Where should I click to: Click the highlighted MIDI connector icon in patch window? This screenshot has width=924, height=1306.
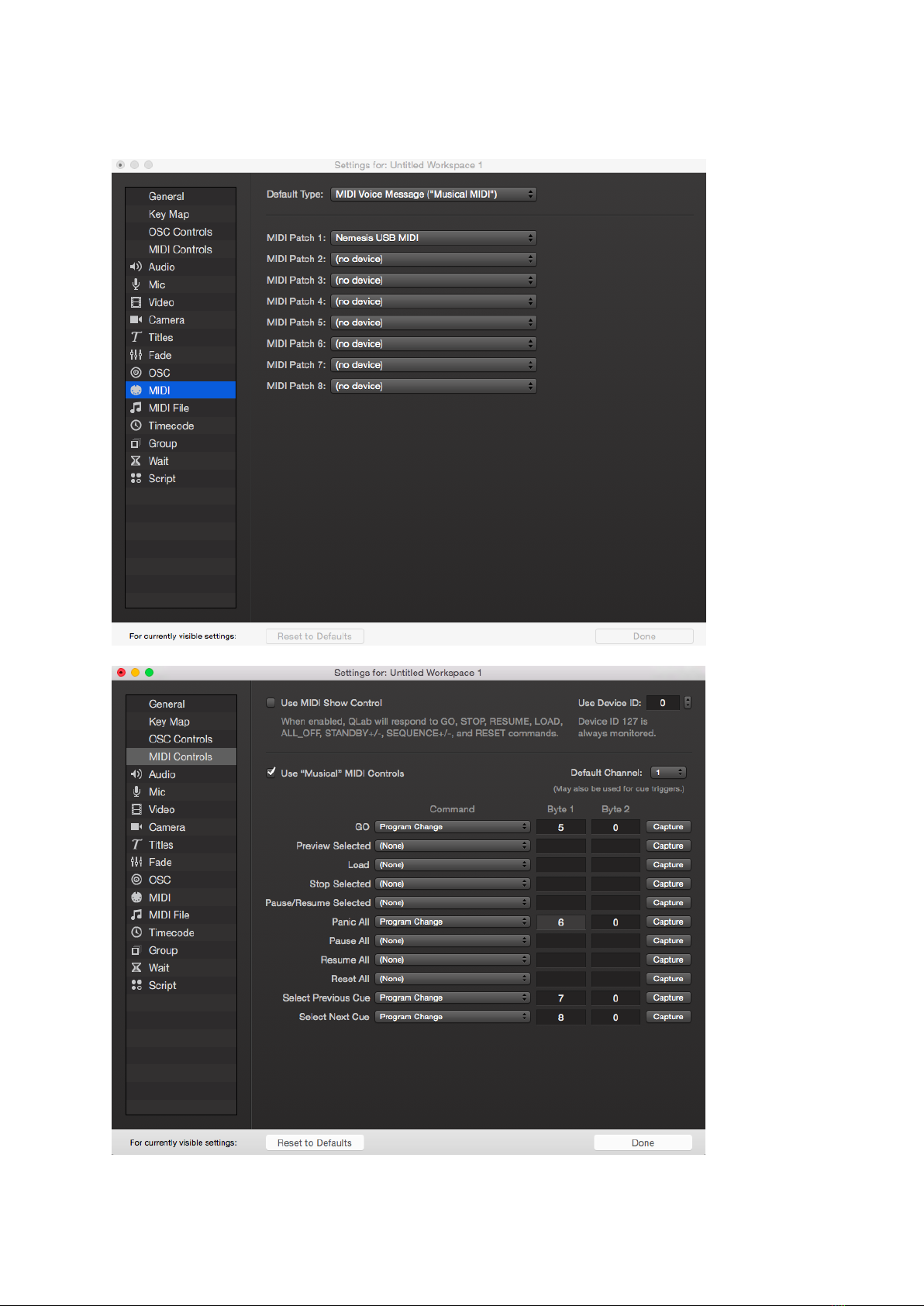click(x=136, y=391)
